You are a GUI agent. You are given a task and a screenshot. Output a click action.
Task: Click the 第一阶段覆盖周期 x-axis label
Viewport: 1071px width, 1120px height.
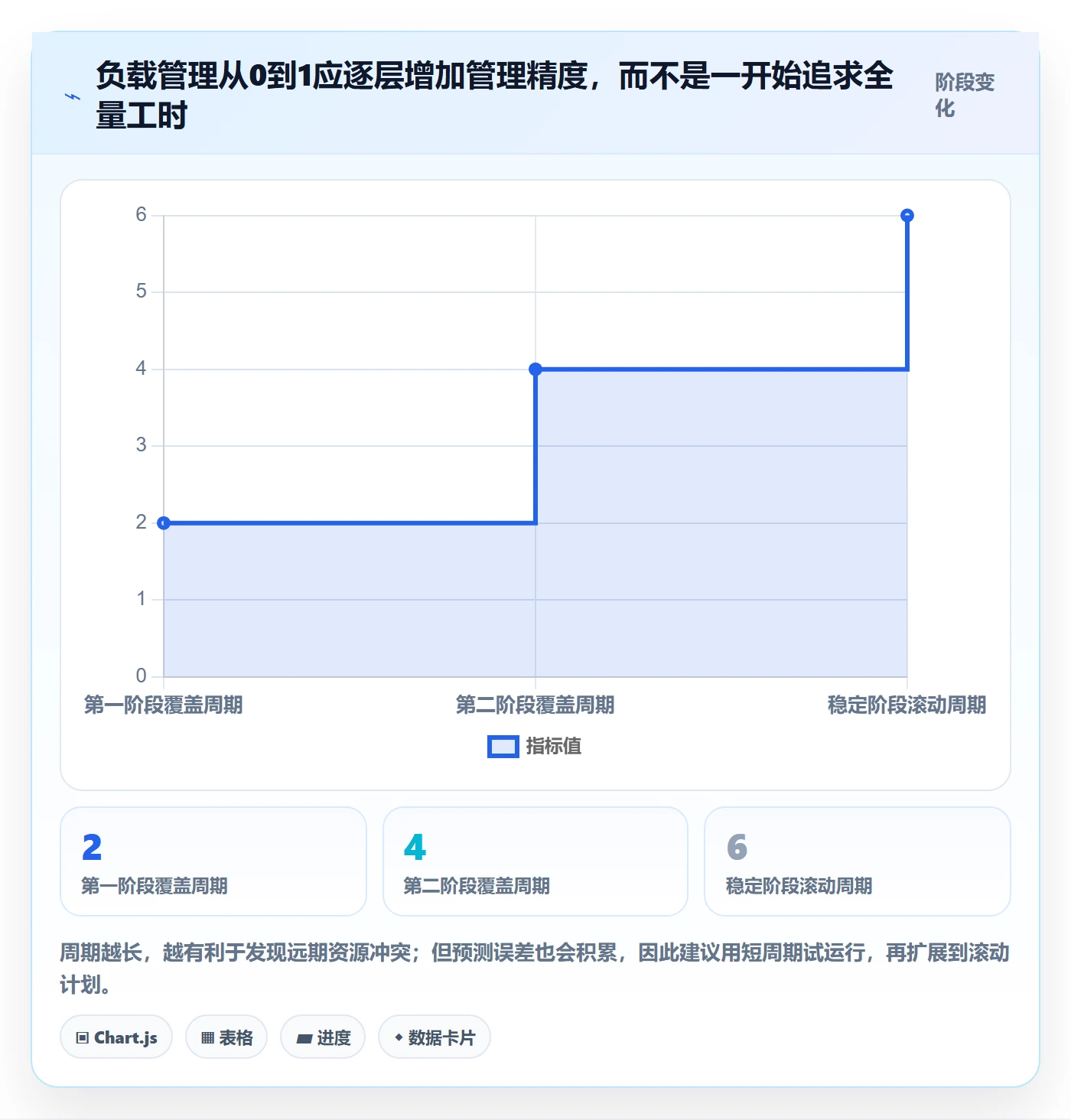(x=164, y=705)
